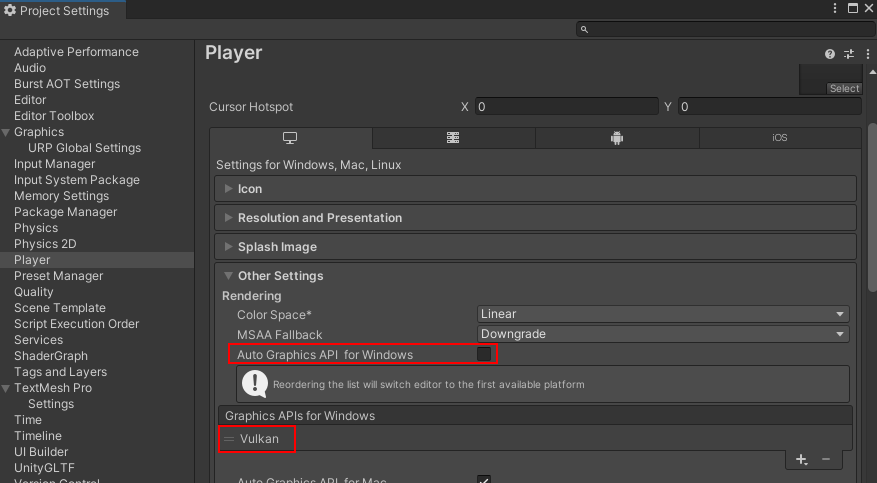Expand the Resolution and Presentation section

tap(319, 218)
